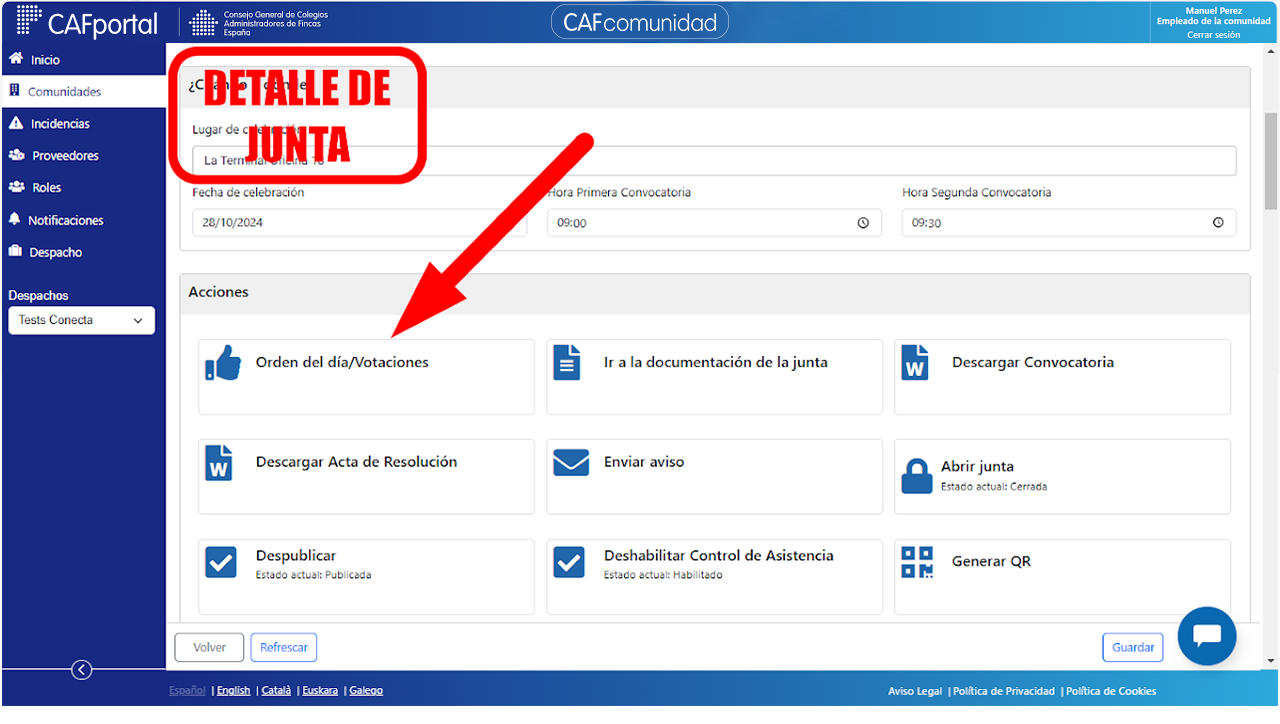
Task: Toggle the Despublicar checkbox icon
Action: pyautogui.click(x=221, y=562)
